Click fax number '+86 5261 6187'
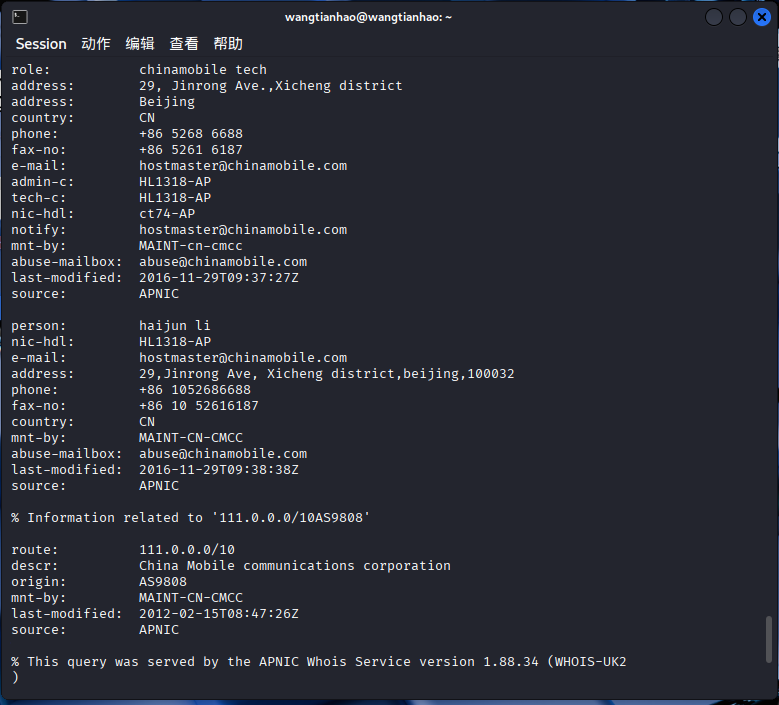 click(191, 150)
